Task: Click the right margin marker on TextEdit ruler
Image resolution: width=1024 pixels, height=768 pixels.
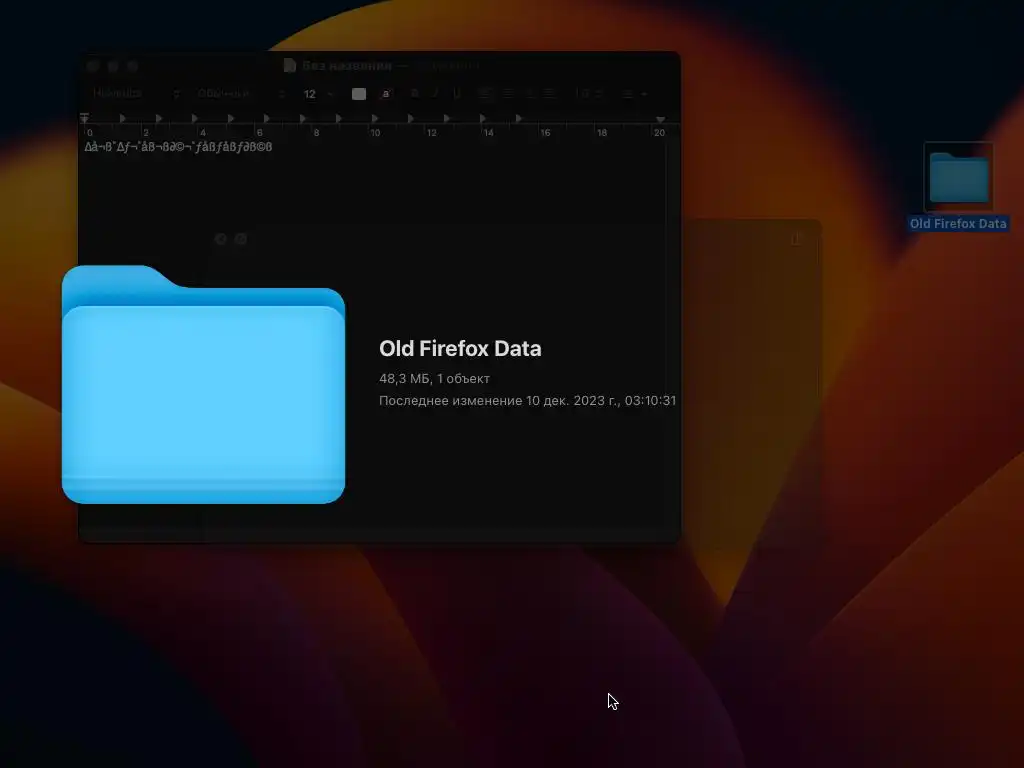Action: pos(660,120)
